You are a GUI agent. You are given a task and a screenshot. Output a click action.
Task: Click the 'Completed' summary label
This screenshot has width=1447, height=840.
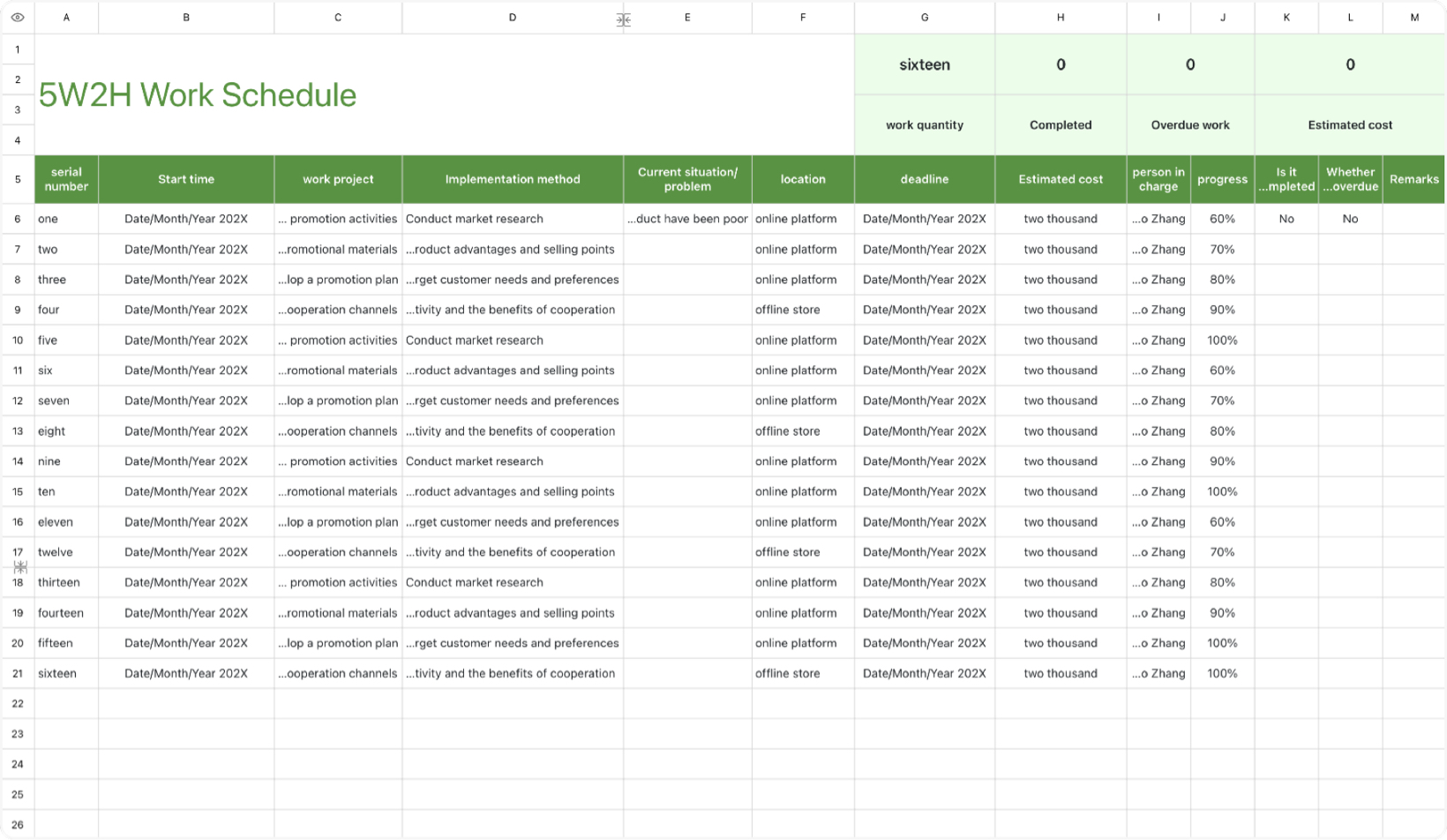coord(1061,125)
